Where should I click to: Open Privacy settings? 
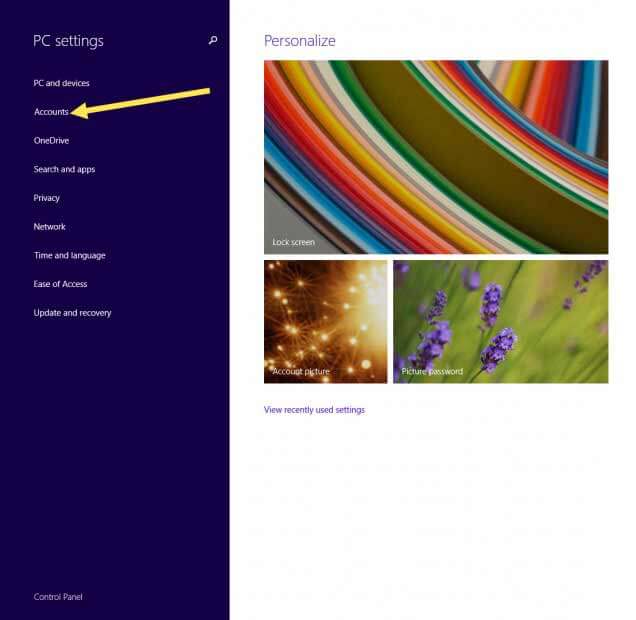pyautogui.click(x=46, y=198)
